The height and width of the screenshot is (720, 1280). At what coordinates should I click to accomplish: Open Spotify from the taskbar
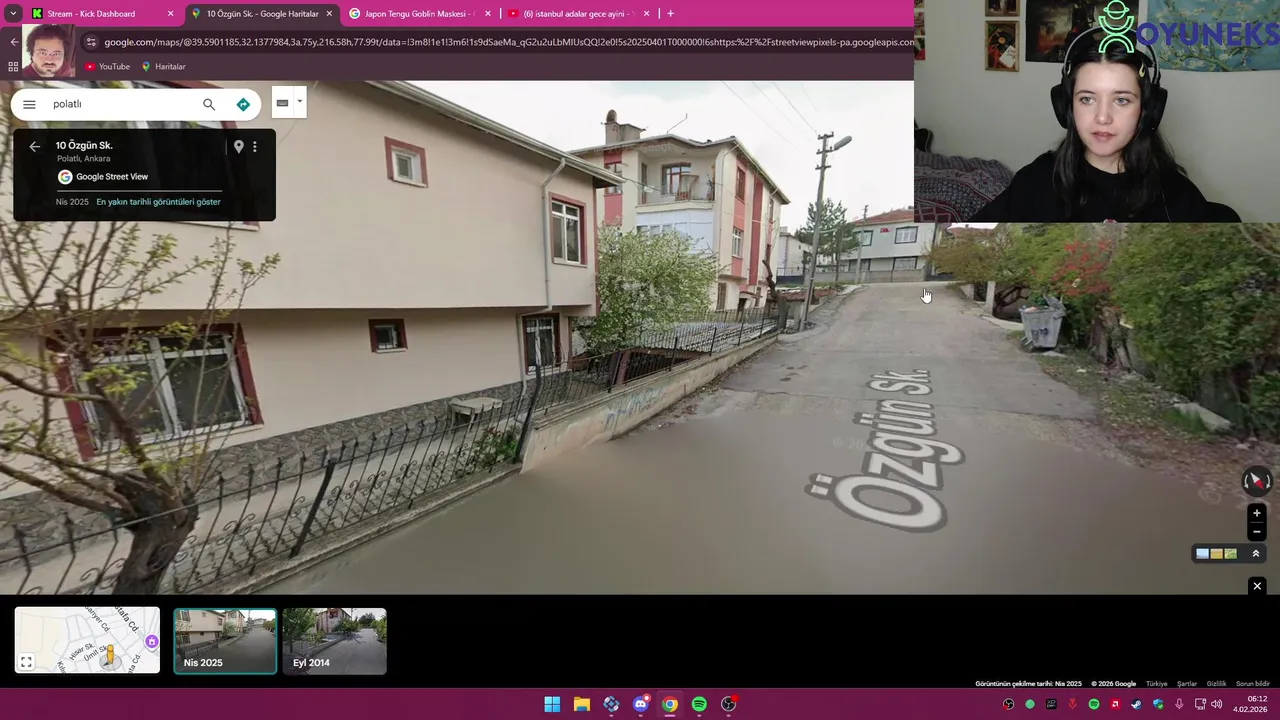699,704
